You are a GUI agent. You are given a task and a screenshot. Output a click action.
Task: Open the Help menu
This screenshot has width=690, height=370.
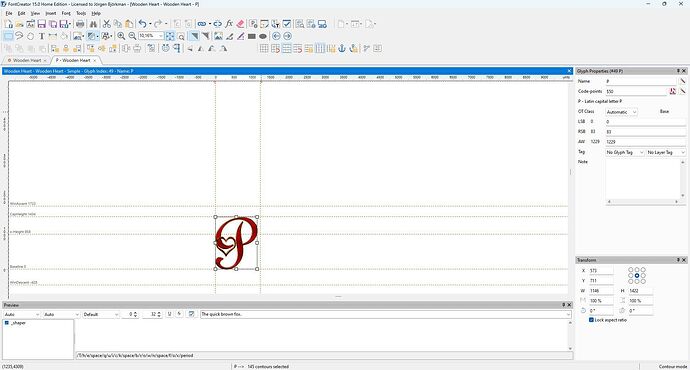[x=96, y=14]
